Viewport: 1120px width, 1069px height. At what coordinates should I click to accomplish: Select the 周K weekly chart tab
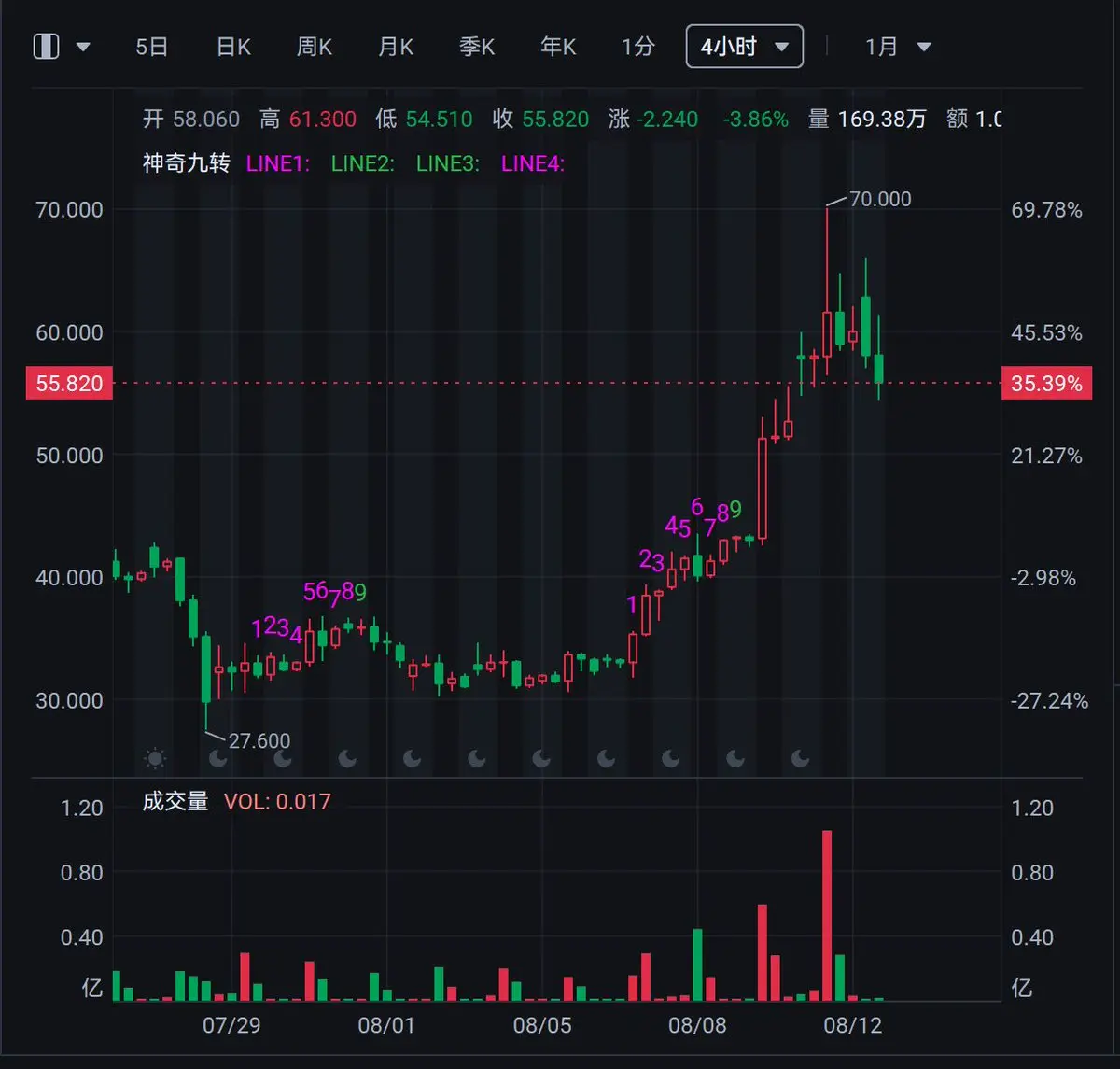pyautogui.click(x=315, y=47)
